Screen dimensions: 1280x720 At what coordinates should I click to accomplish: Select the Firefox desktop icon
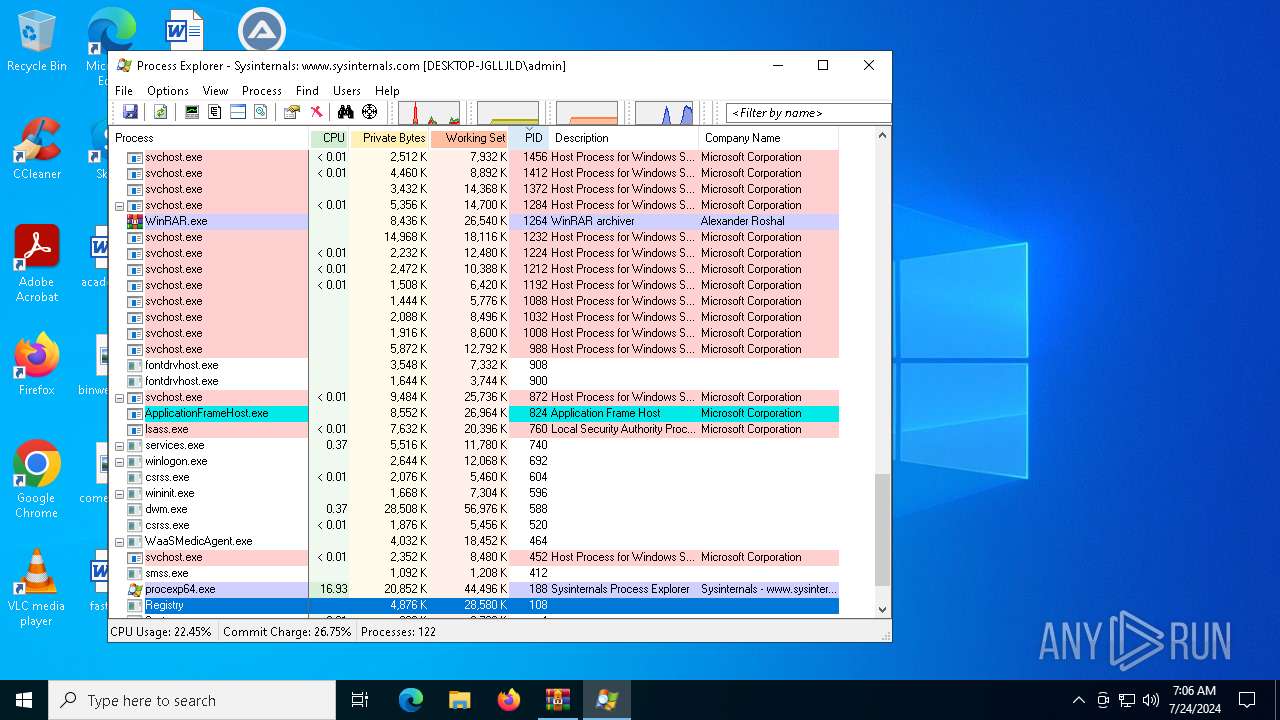coord(37,365)
